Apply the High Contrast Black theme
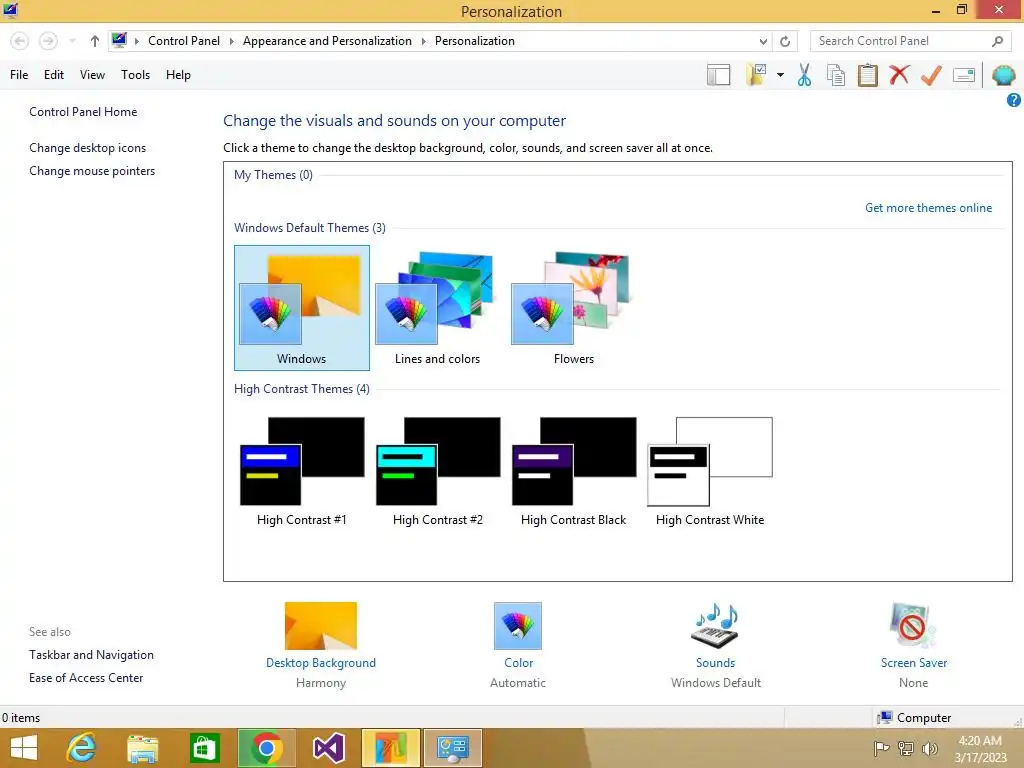This screenshot has height=768, width=1024. [x=573, y=472]
